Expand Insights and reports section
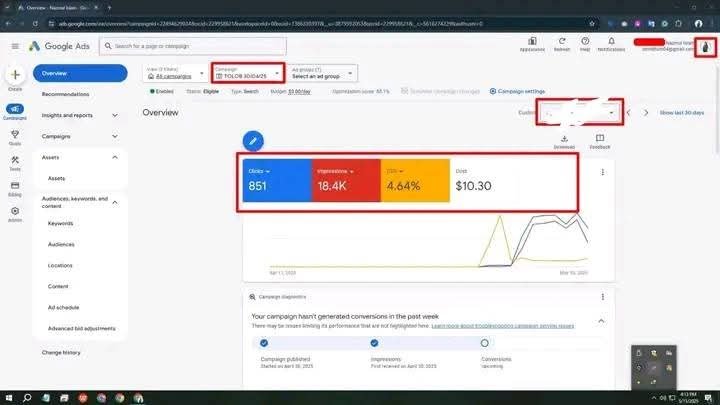This screenshot has width=720, height=405. click(x=80, y=115)
